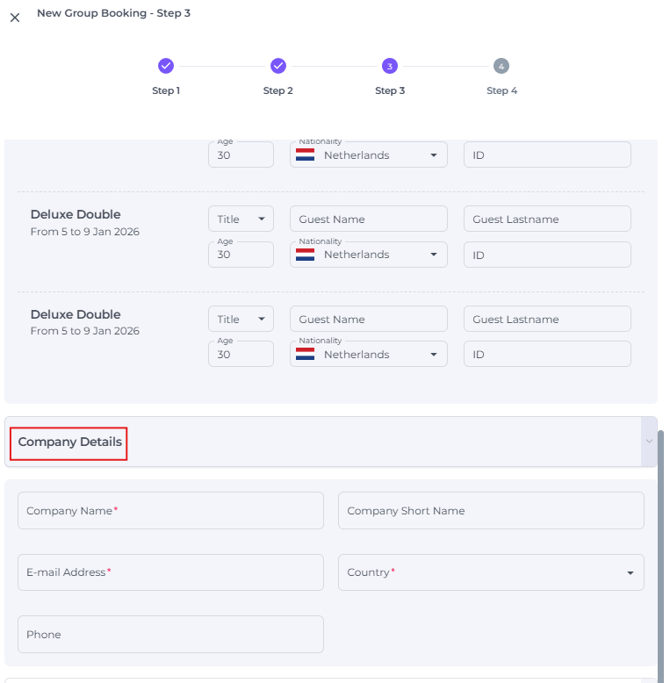Screen dimensions: 670x683
Task: Close the New Group Booking dialog
Action: (15, 17)
